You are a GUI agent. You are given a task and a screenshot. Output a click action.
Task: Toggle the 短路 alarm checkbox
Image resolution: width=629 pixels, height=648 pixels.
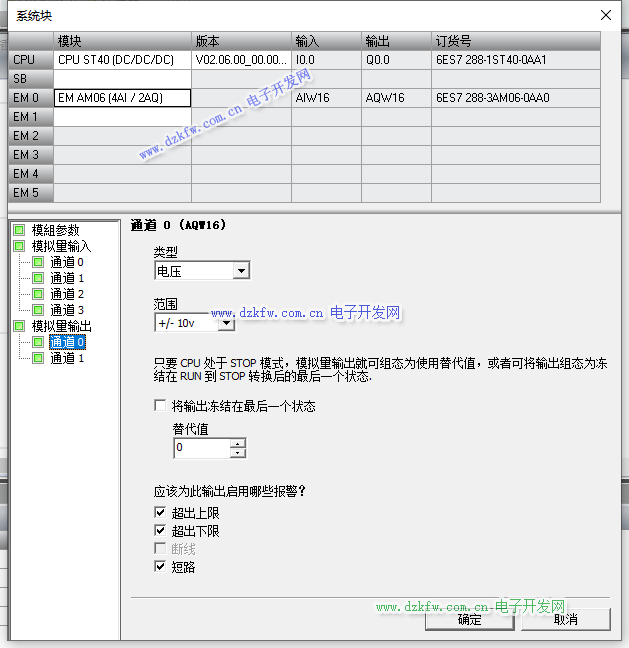(x=160, y=567)
